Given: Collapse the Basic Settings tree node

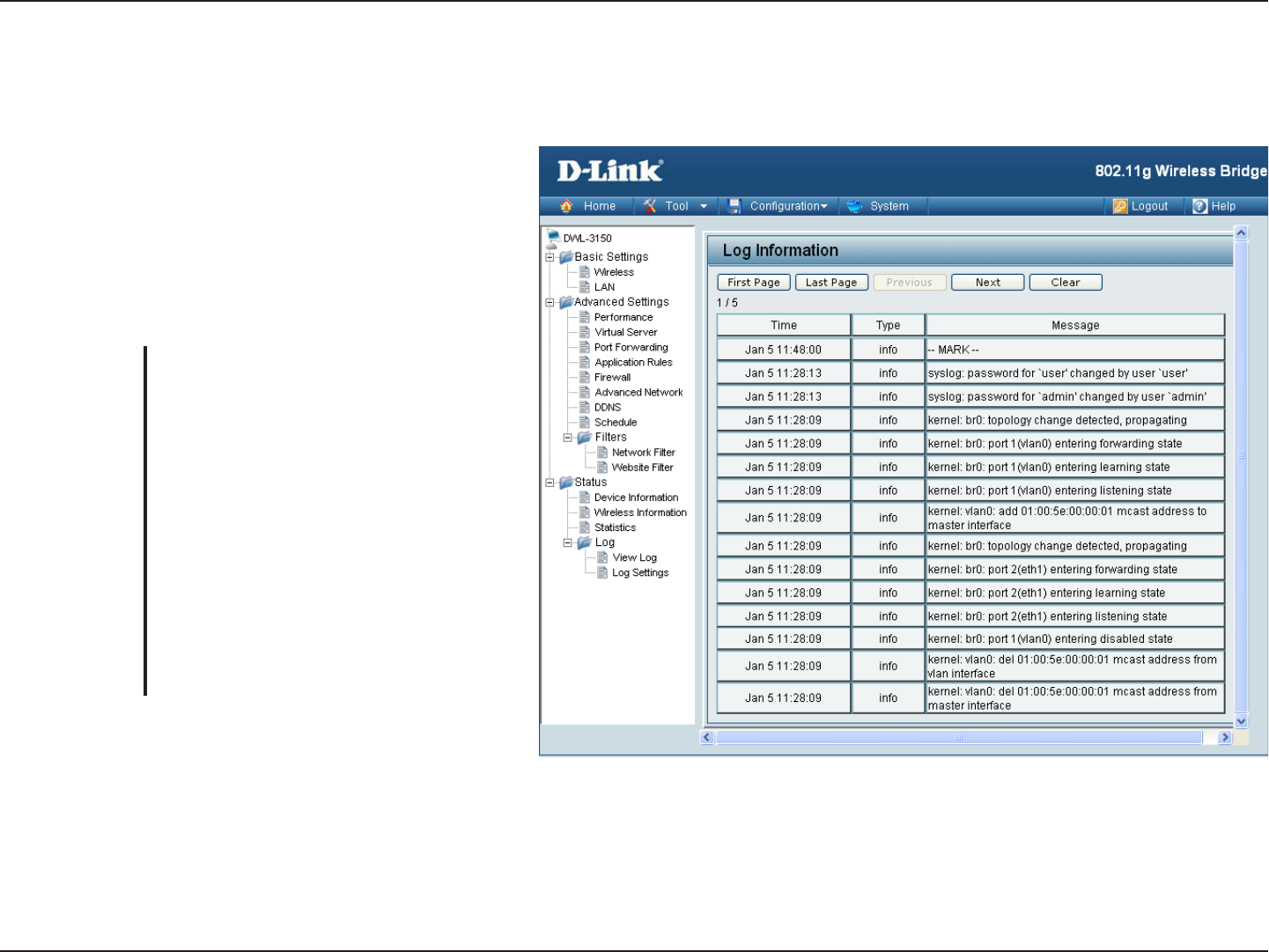Looking at the screenshot, I should [x=550, y=257].
